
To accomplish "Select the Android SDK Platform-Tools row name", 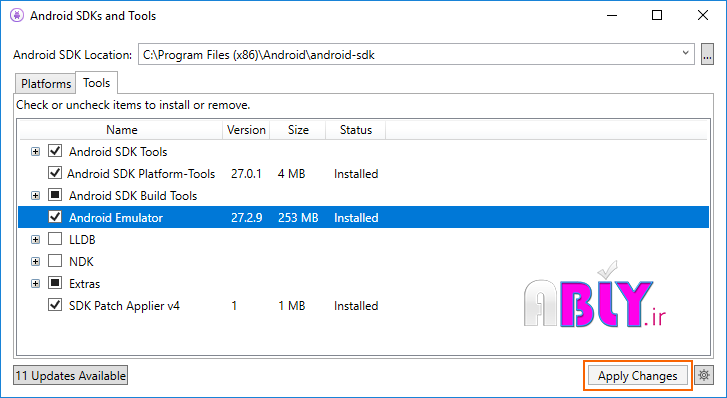I will [x=141, y=174].
